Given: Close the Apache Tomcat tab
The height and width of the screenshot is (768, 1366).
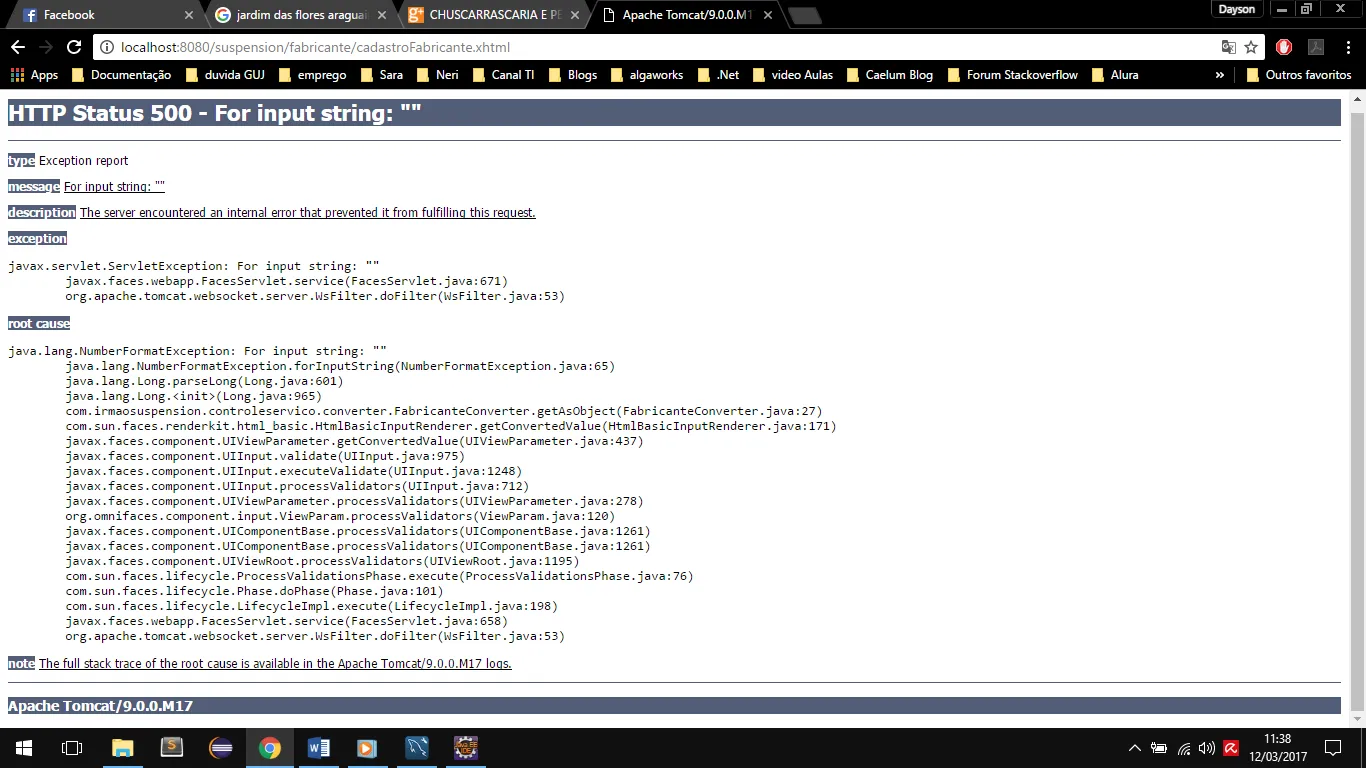Looking at the screenshot, I should (767, 15).
